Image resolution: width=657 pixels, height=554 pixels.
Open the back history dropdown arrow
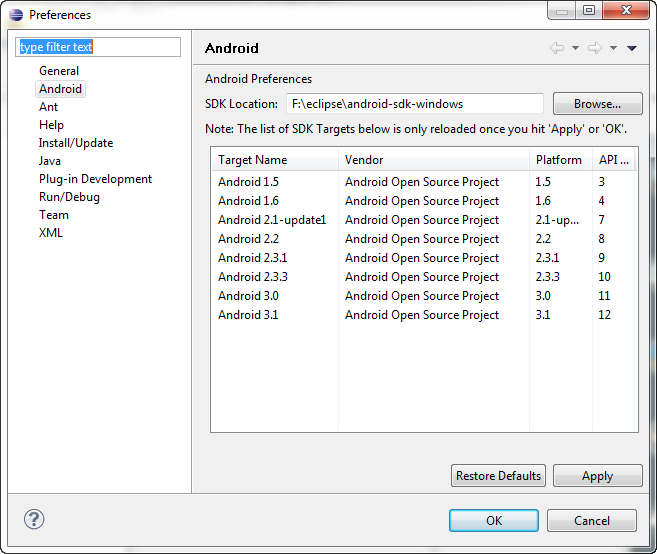click(575, 48)
